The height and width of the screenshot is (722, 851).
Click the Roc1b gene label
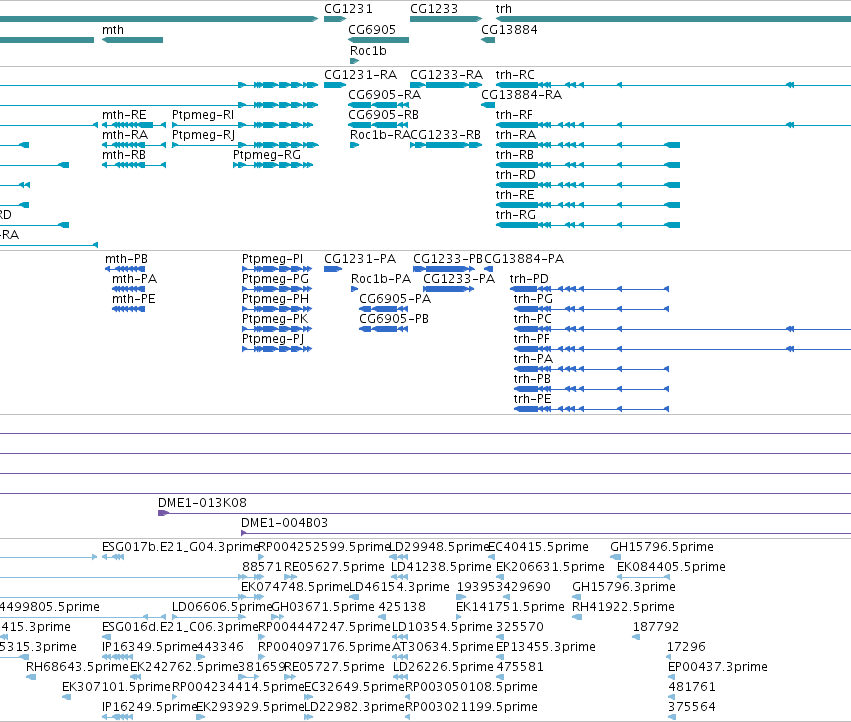[368, 51]
